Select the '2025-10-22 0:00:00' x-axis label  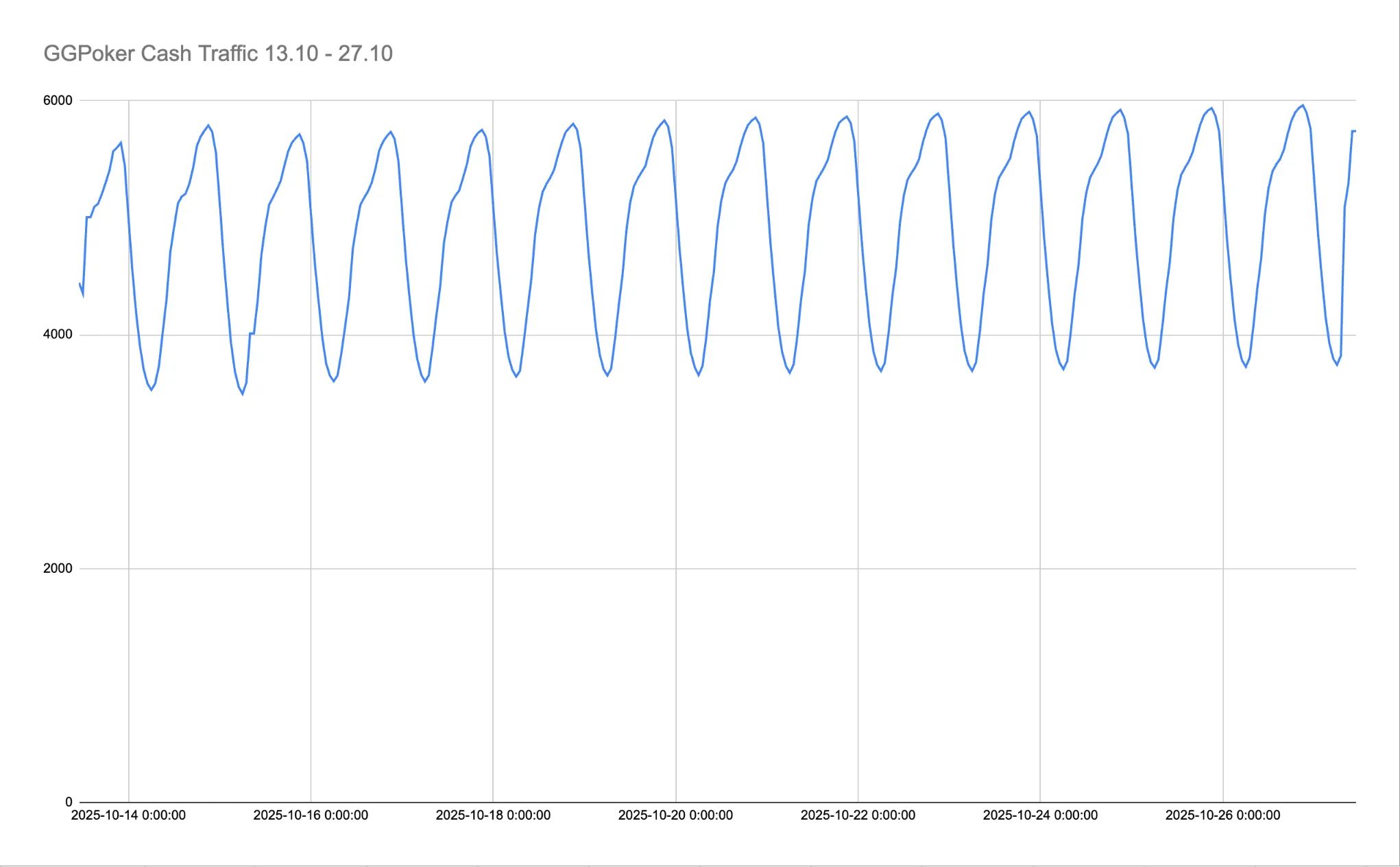point(857,815)
